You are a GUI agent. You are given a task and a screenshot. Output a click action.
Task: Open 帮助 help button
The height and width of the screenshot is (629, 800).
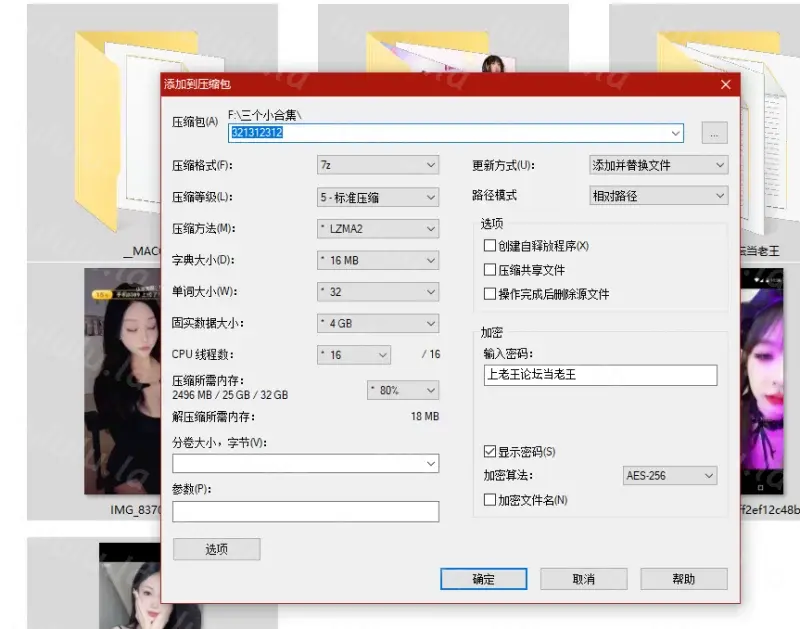[x=684, y=579]
